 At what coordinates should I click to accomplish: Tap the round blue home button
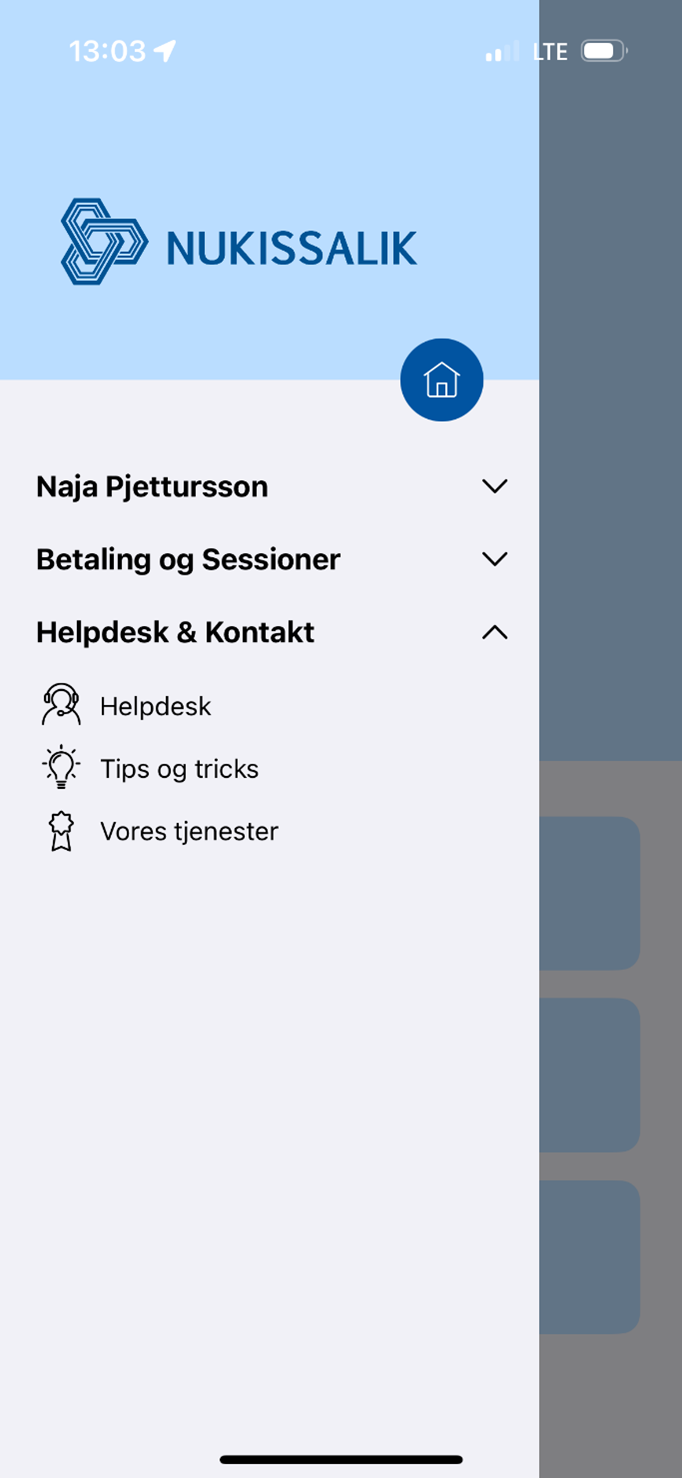[x=441, y=380]
